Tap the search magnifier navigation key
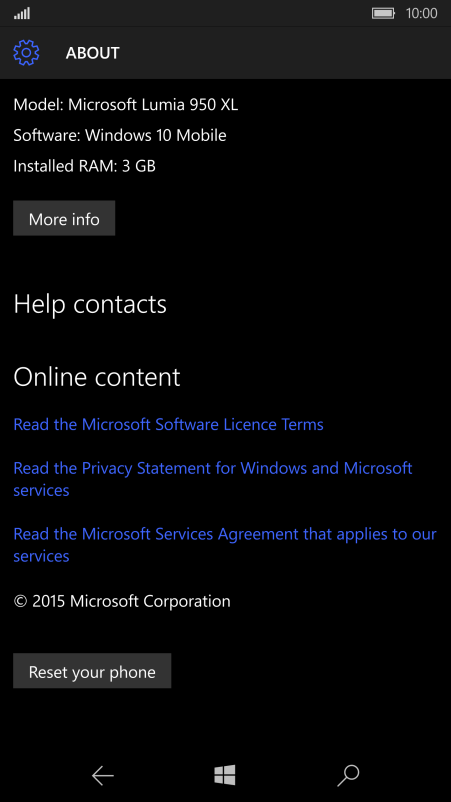451x802 pixels. pyautogui.click(x=348, y=775)
